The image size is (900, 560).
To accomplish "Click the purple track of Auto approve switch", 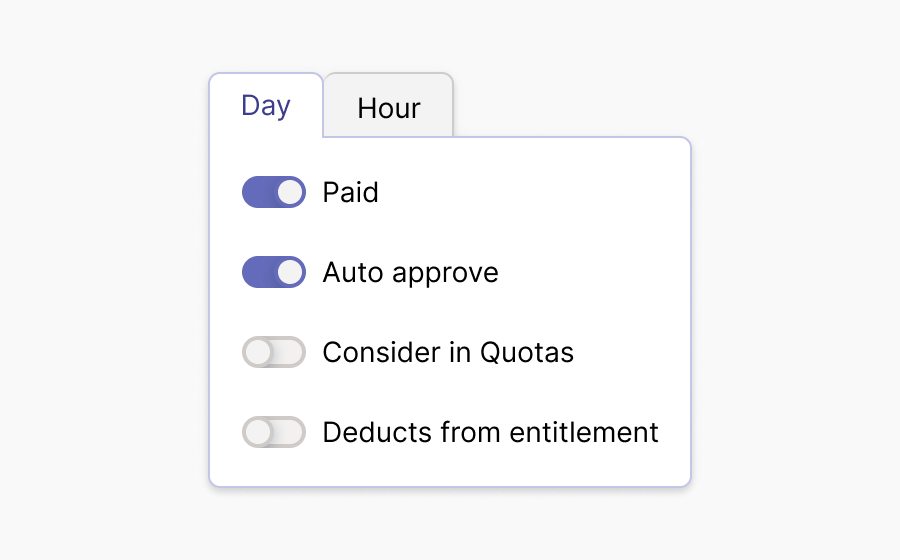I will (x=258, y=272).
